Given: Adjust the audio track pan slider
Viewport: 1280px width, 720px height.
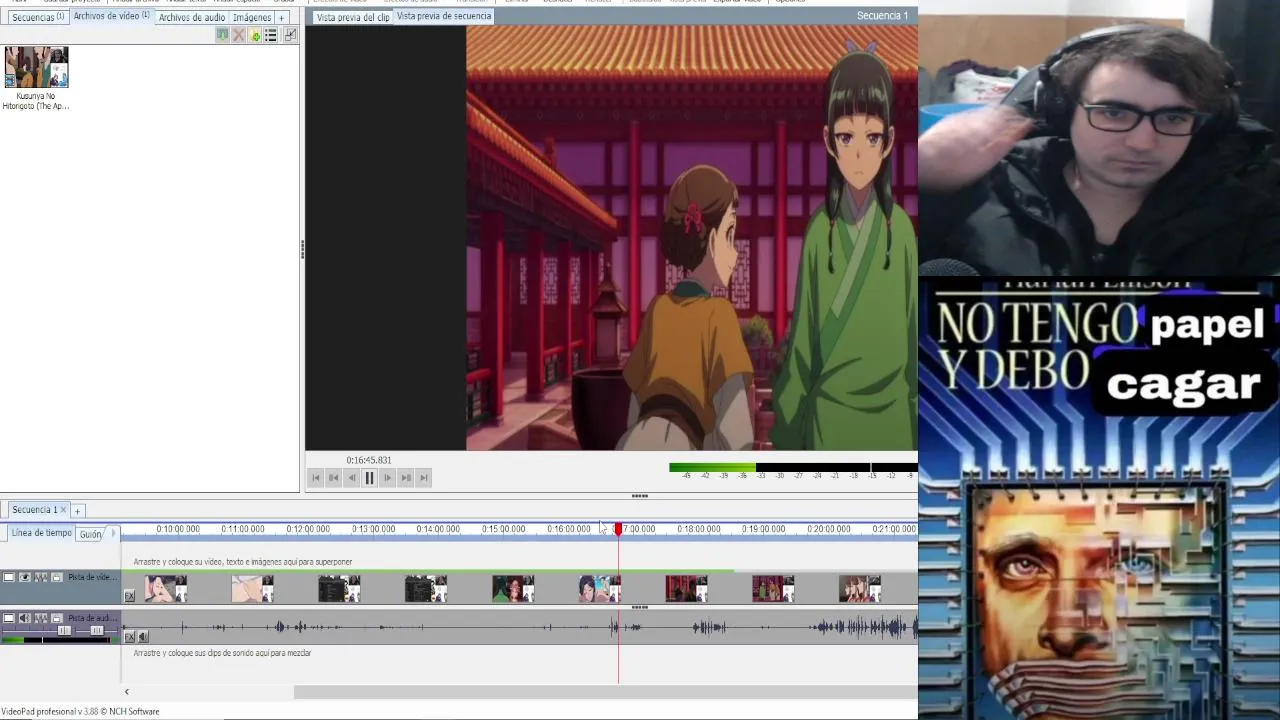Looking at the screenshot, I should (97, 631).
